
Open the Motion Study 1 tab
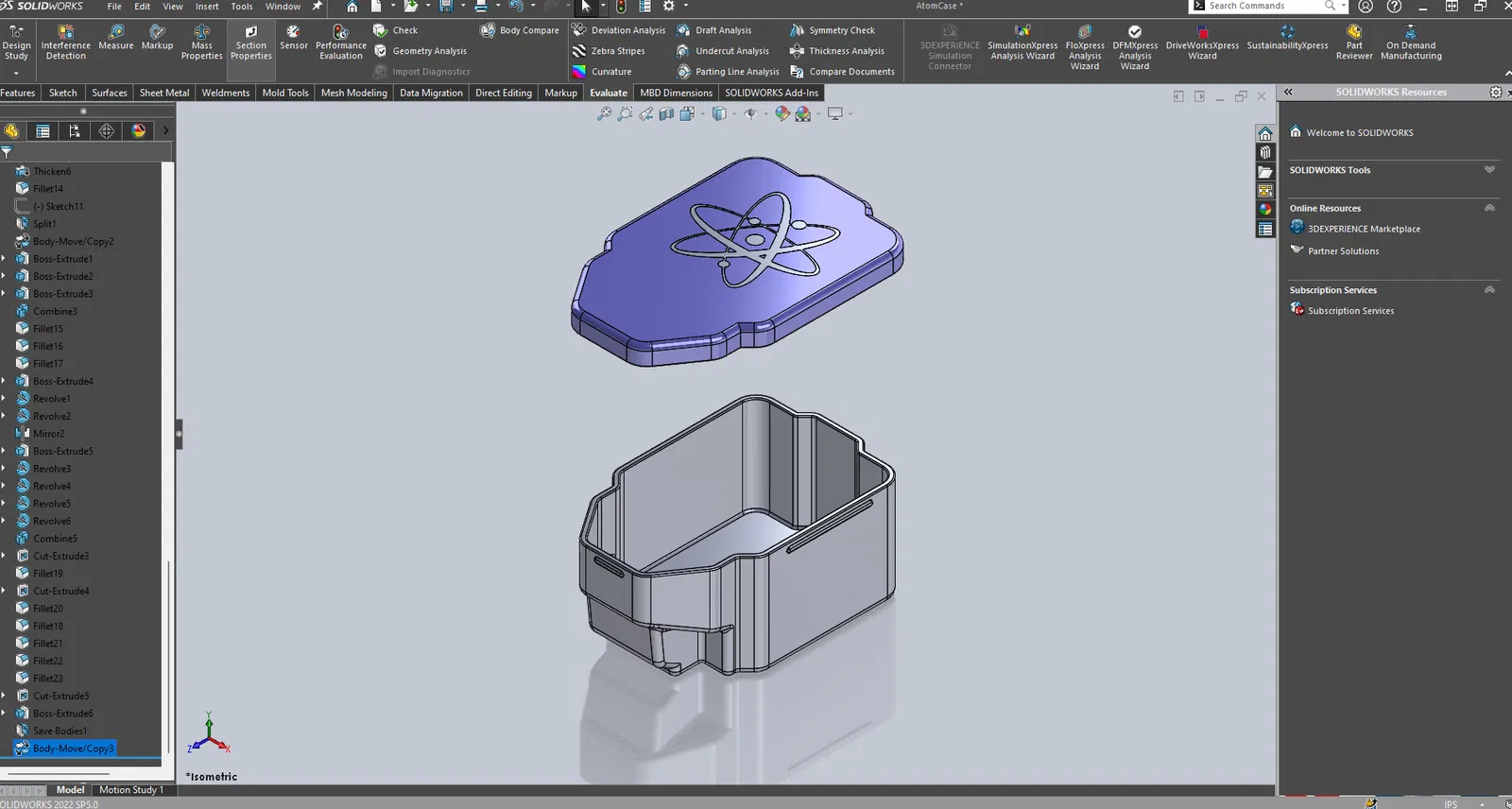(x=131, y=790)
